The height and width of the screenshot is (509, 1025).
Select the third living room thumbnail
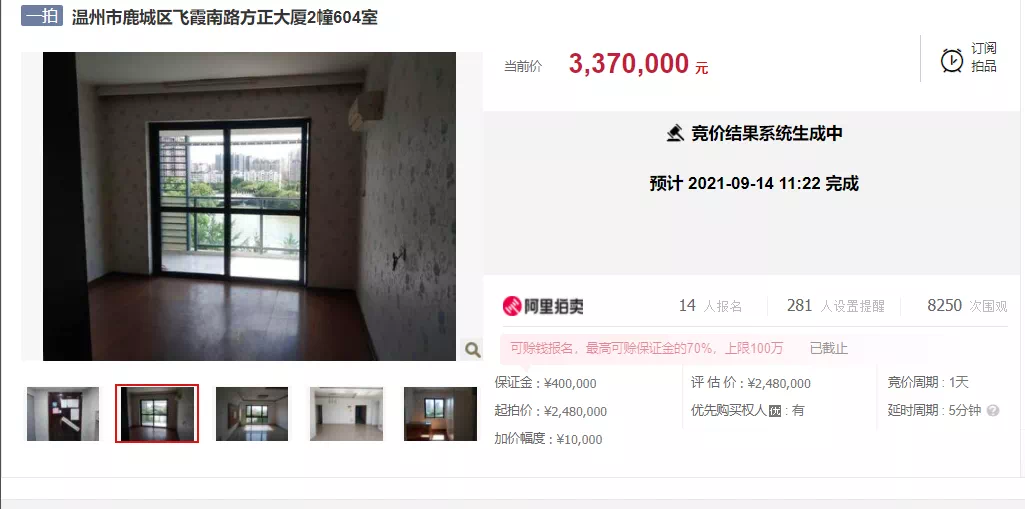[252, 414]
